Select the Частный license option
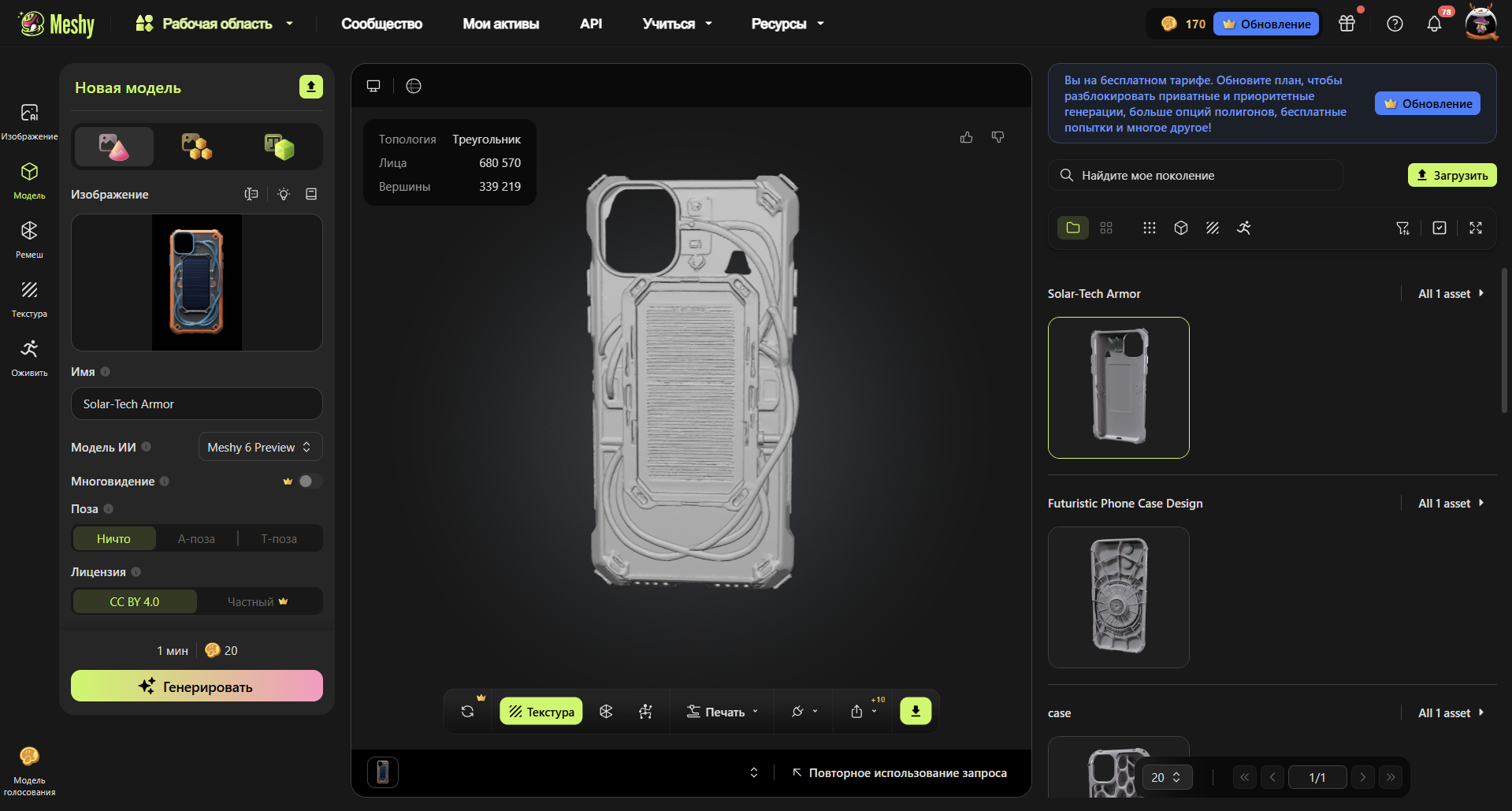 pyautogui.click(x=258, y=601)
